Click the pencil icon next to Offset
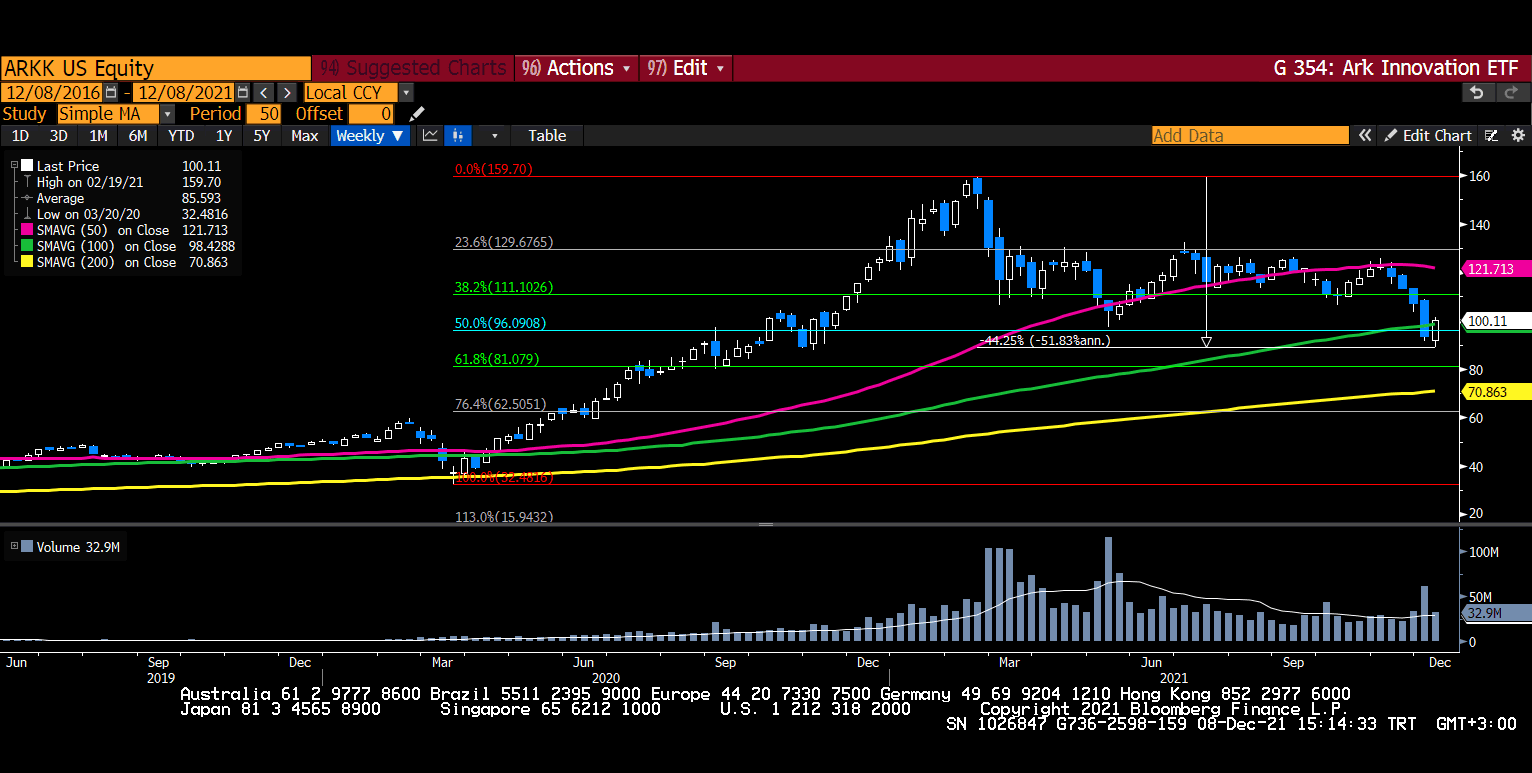Image resolution: width=1532 pixels, height=773 pixels. tap(417, 114)
